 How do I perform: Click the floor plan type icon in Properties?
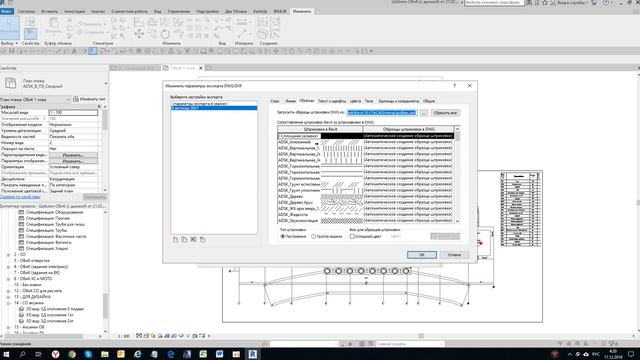[11, 83]
